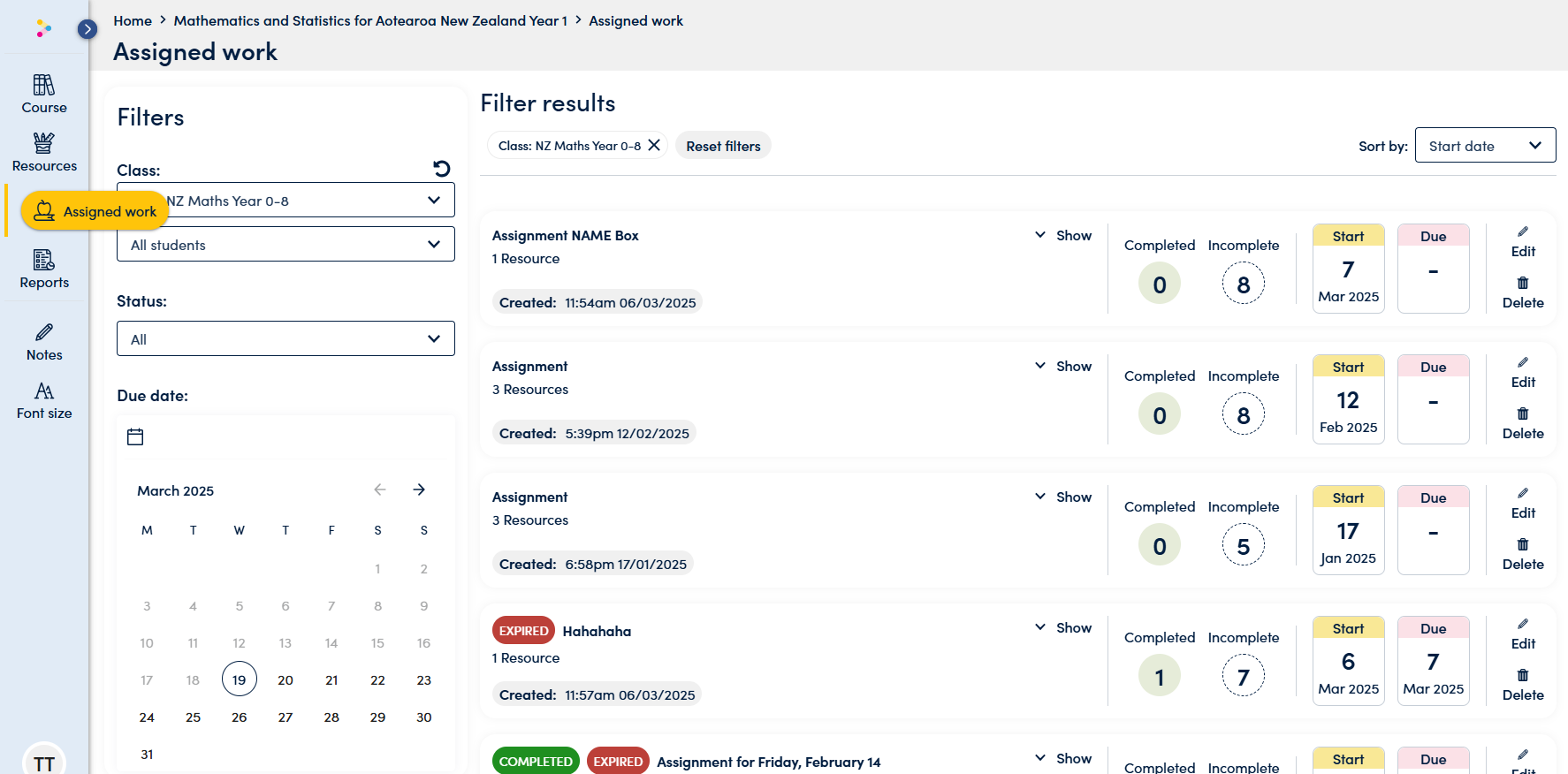The image size is (1568, 774).
Task: Pick March 24 as due date
Action: (147, 717)
